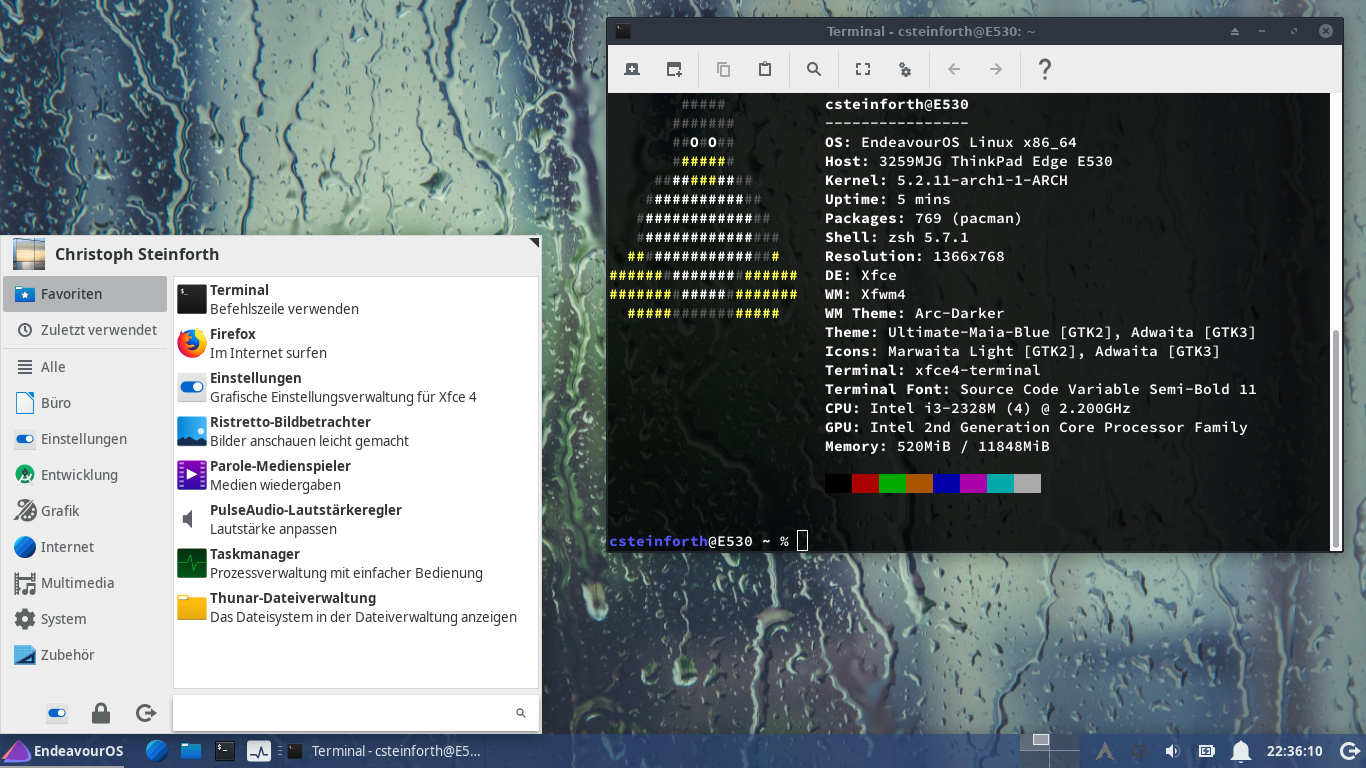Click 'Kernel: 5.2.11-arch1-1-ARCH' terminal line

[946, 180]
